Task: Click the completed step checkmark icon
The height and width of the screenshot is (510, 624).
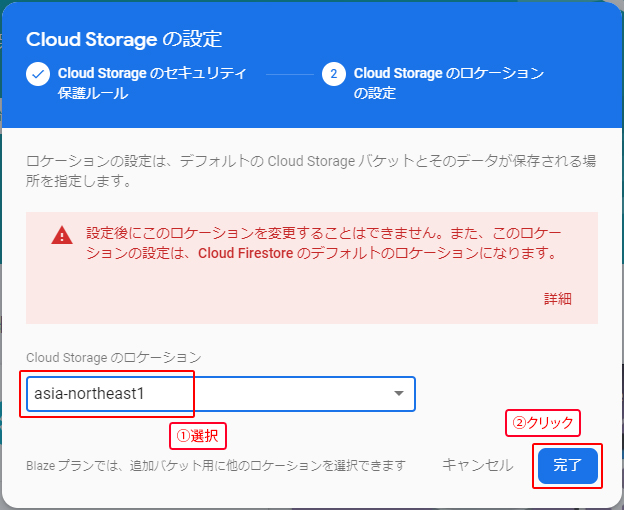Action: 38,74
